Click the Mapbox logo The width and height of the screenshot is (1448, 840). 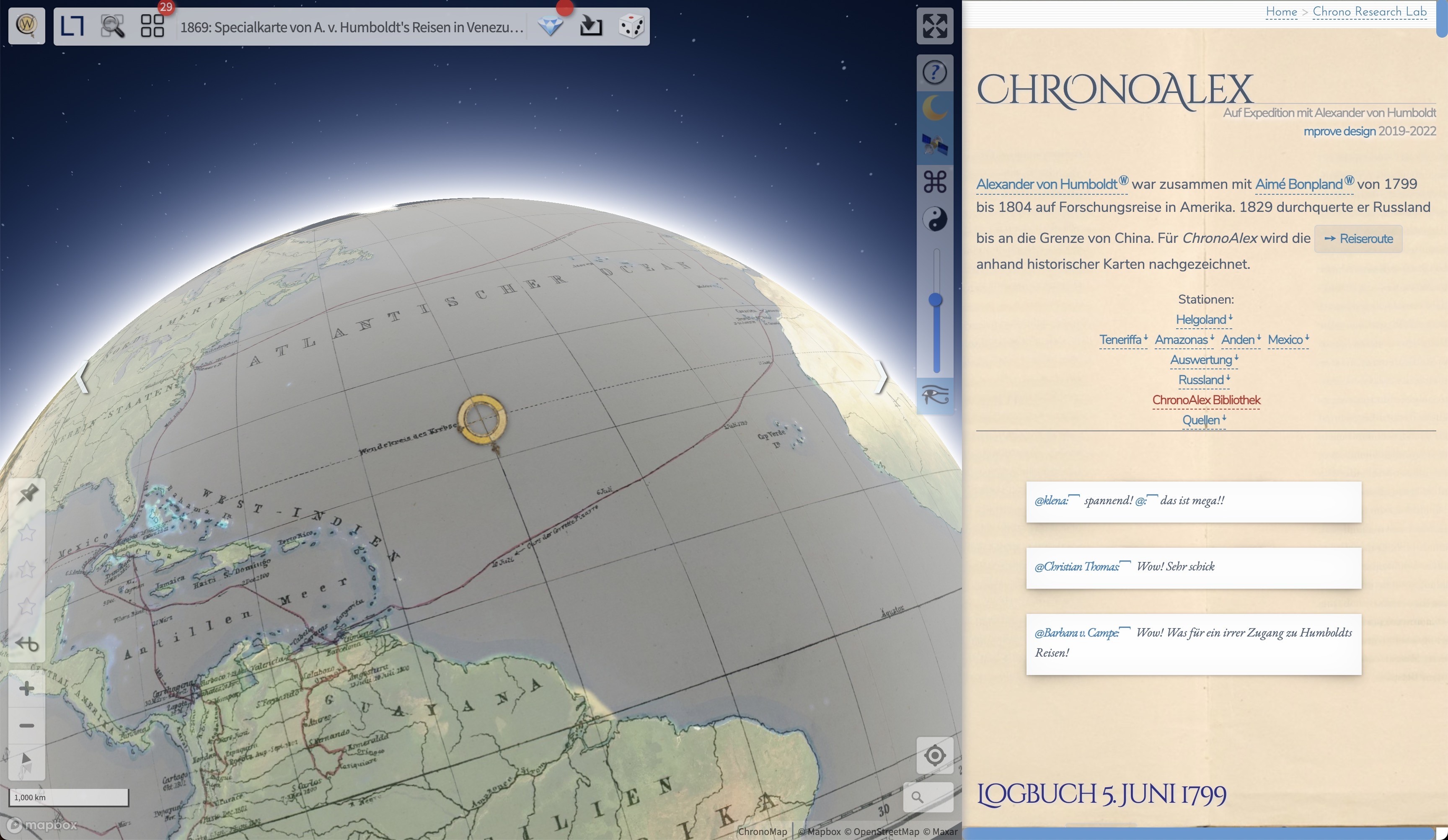point(42,825)
